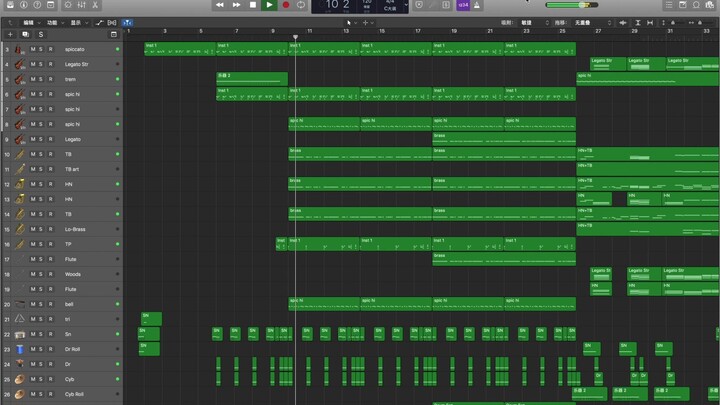Click the Cyb track cymbal icon

coord(19,379)
